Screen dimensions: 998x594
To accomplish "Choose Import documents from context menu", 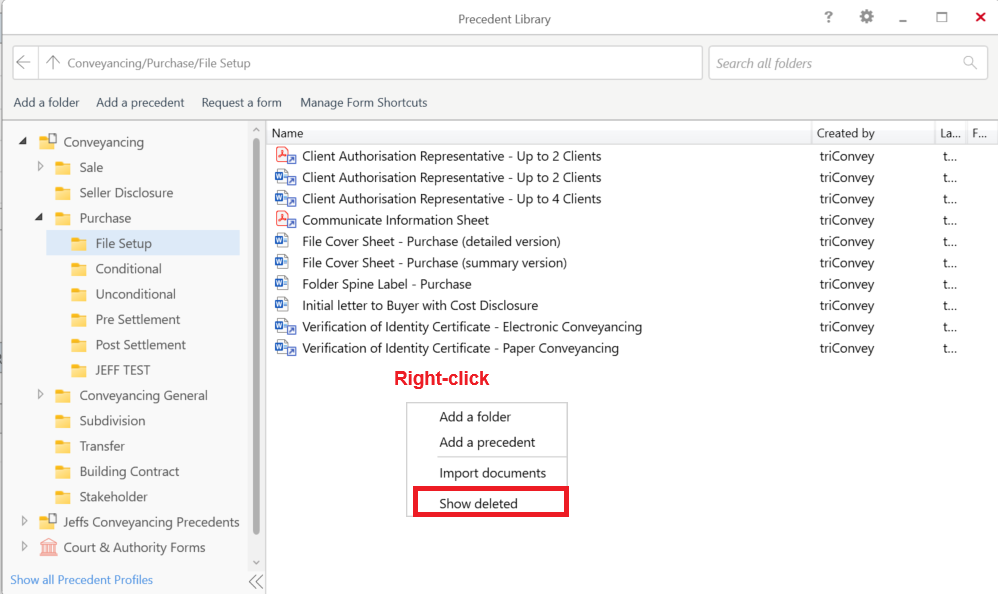I will pyautogui.click(x=492, y=473).
